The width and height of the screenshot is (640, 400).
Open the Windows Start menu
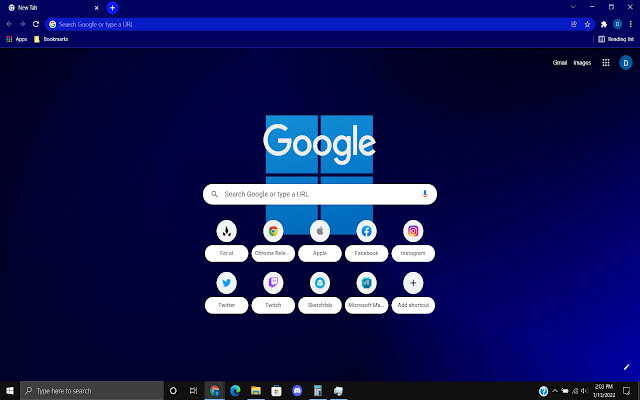10,391
